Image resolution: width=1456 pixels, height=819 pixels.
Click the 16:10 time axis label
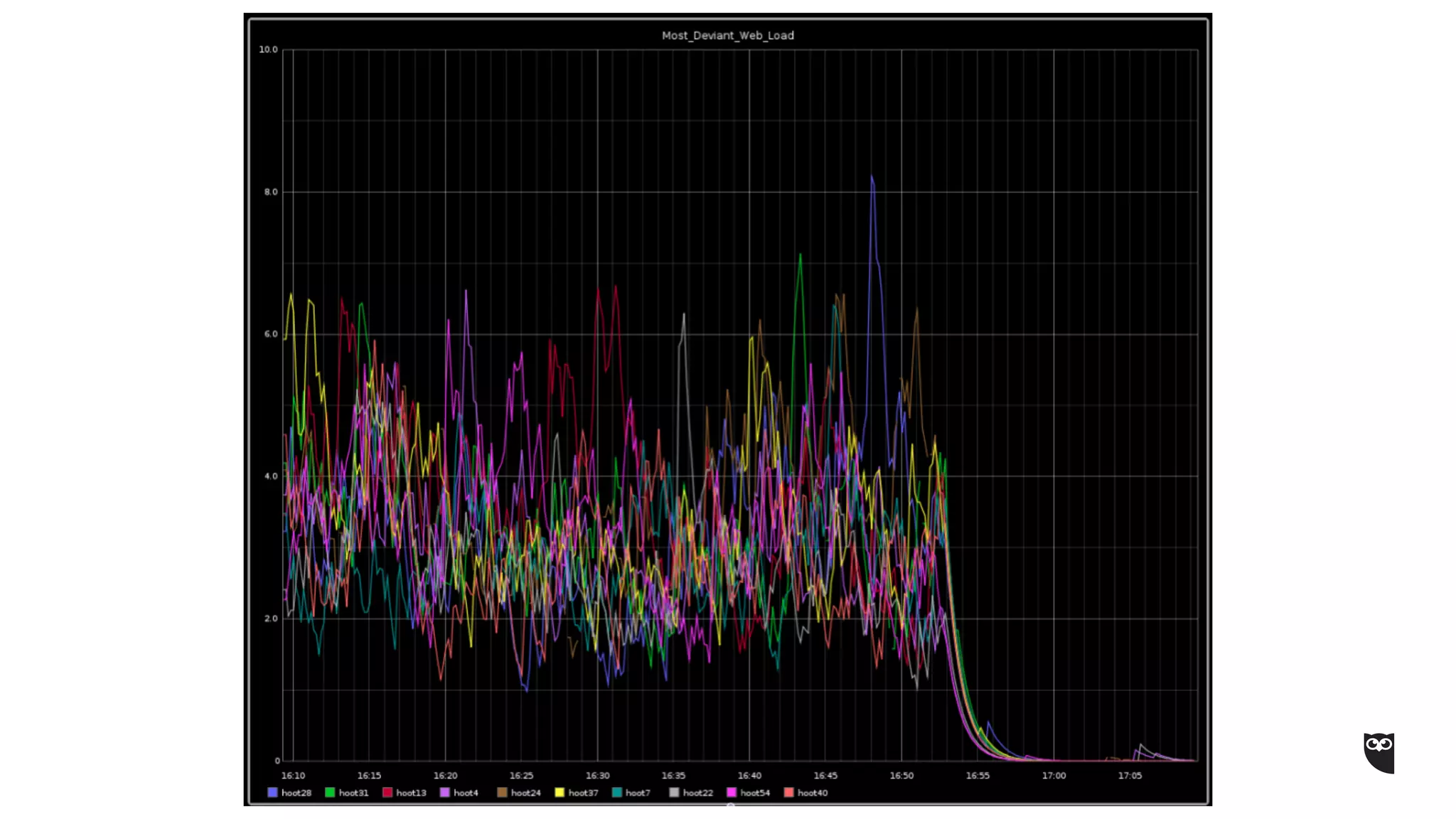click(293, 776)
